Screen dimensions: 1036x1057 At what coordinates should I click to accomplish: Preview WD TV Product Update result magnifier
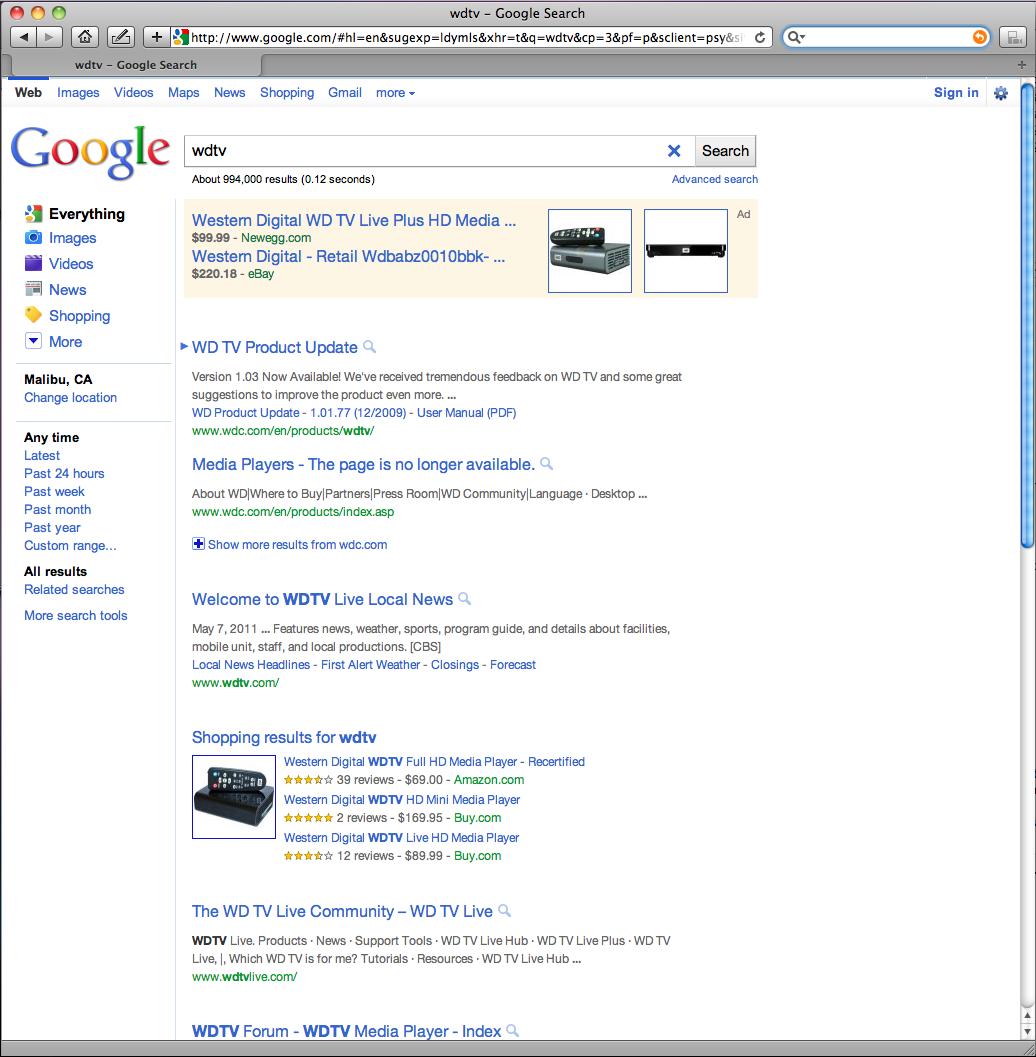[369, 346]
